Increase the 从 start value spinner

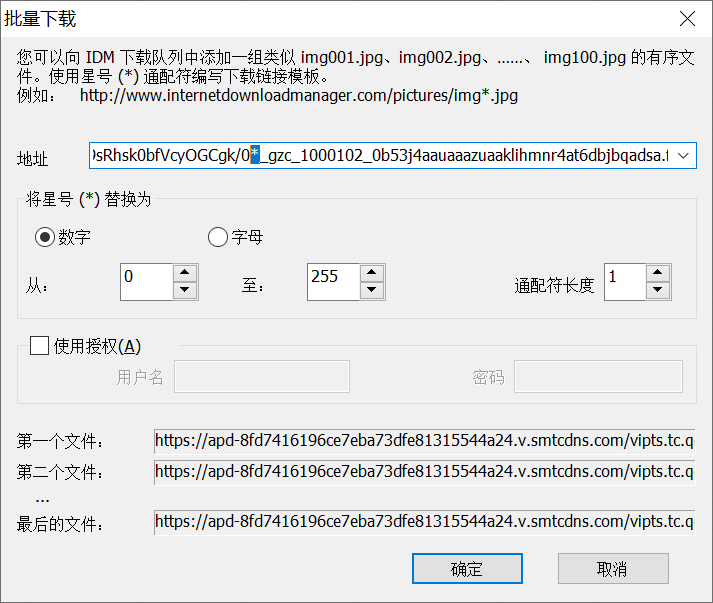coord(185,273)
